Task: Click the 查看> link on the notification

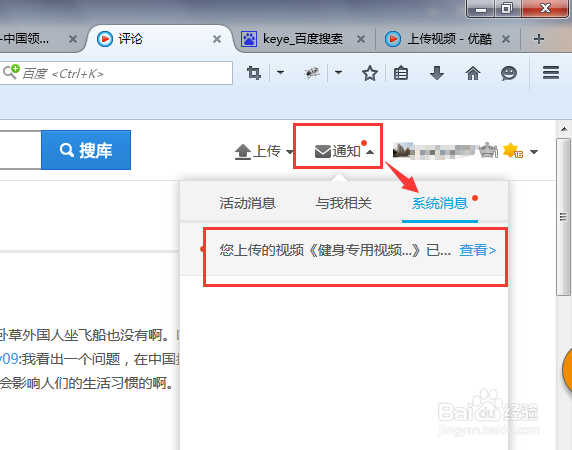Action: 478,250
